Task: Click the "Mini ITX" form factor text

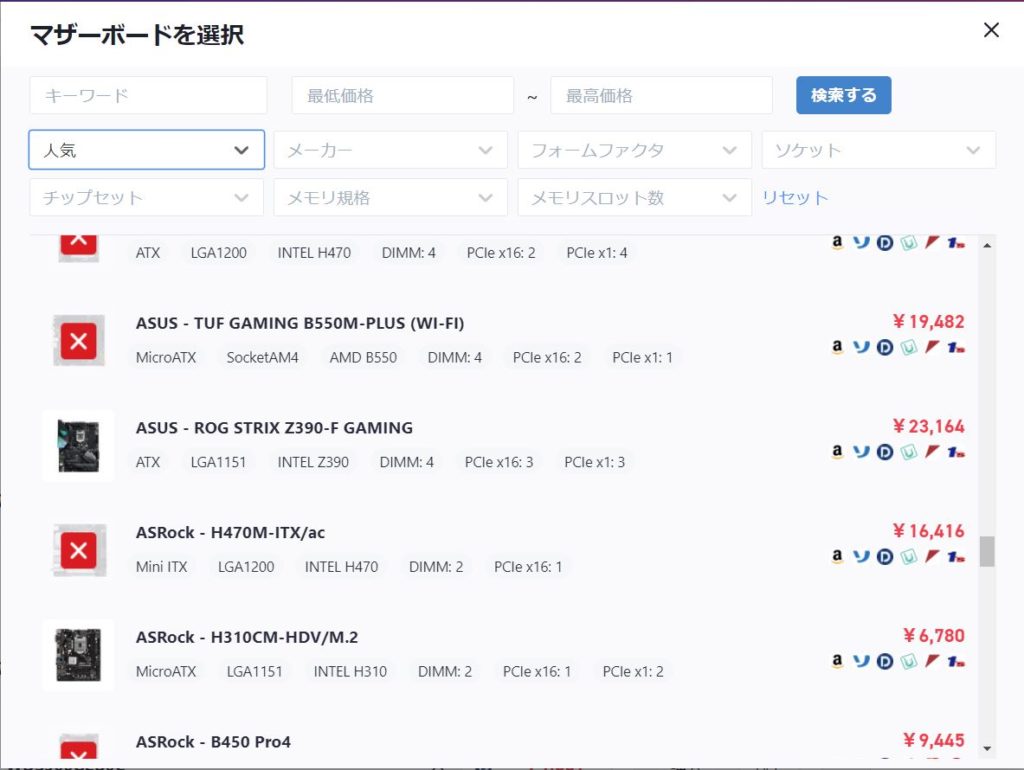Action: coord(161,566)
